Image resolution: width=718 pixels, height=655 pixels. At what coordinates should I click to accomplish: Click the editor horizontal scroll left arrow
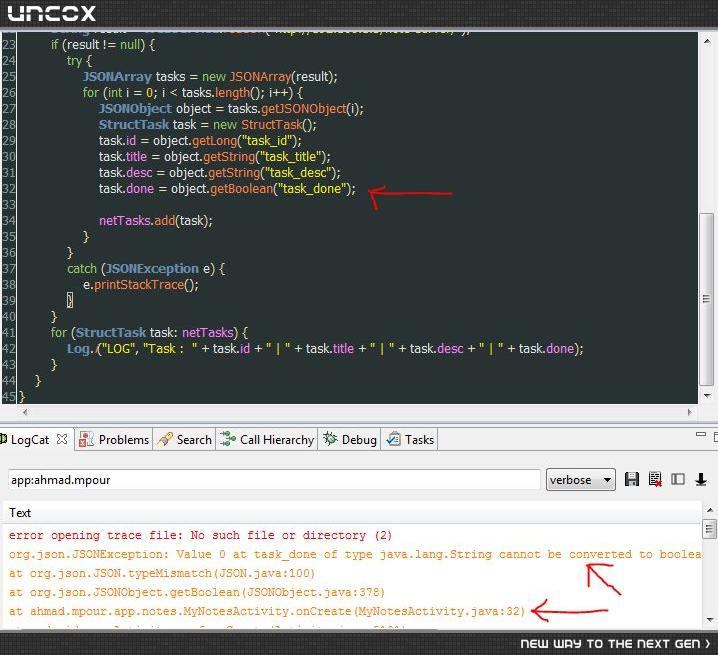click(25, 412)
